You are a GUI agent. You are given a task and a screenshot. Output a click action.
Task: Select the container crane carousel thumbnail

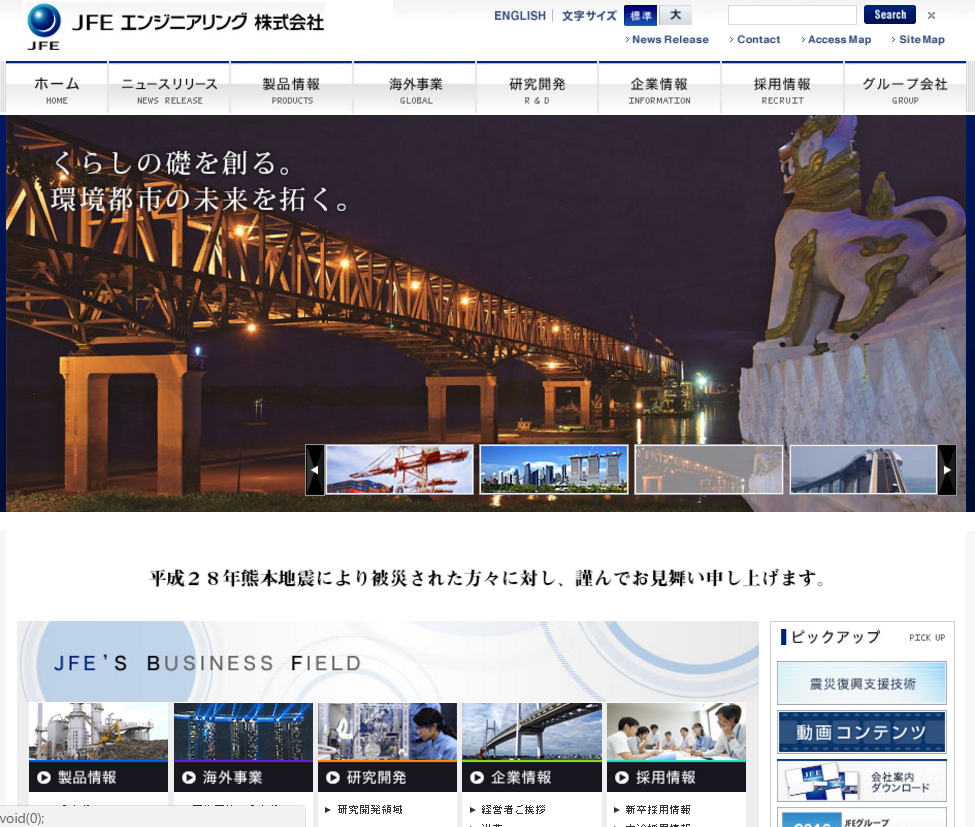tap(400, 470)
